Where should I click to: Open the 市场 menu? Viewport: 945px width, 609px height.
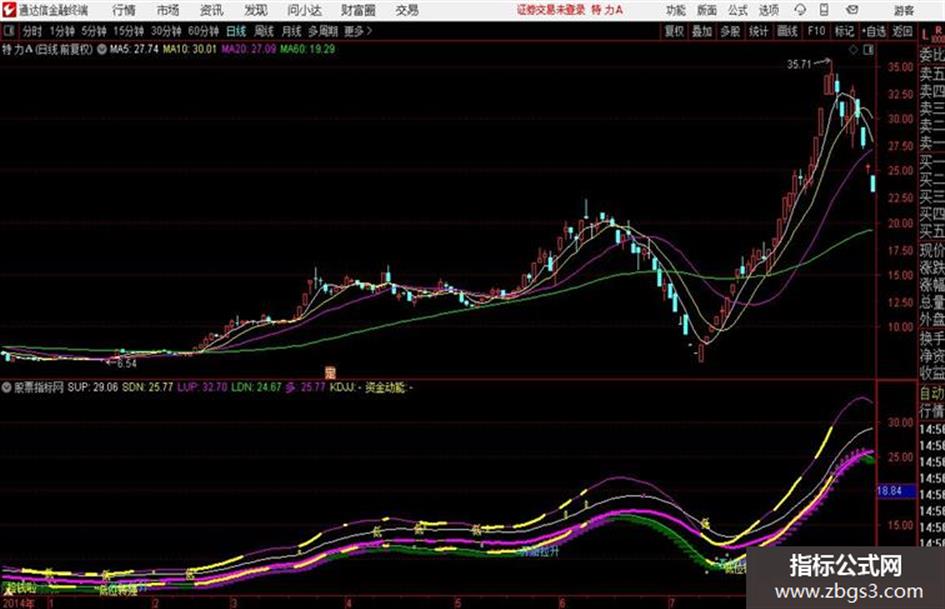tap(168, 10)
